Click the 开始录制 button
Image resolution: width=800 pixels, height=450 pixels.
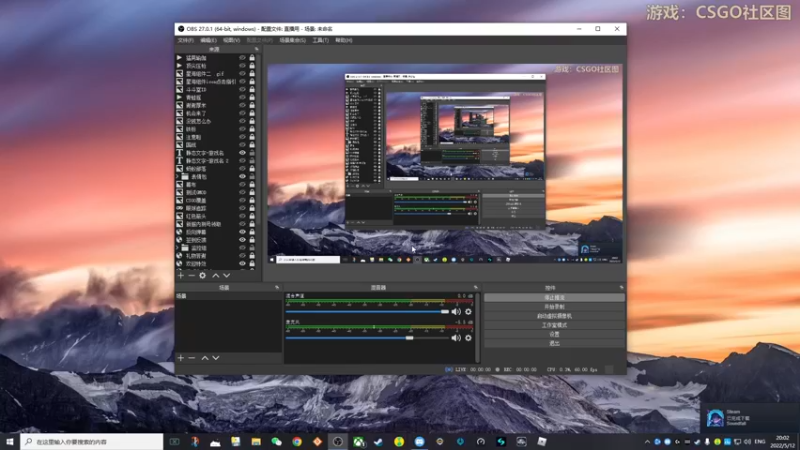pos(554,307)
